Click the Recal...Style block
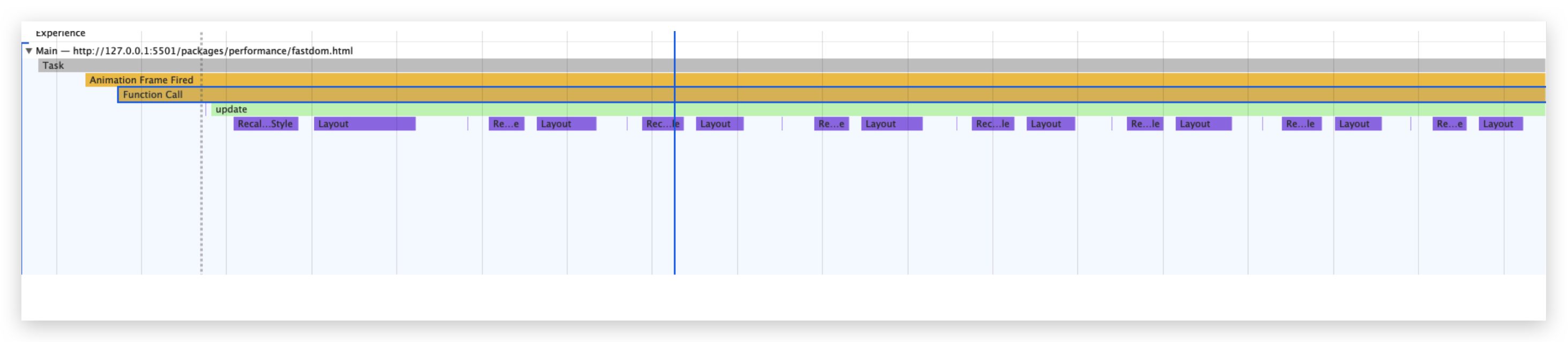 point(266,124)
